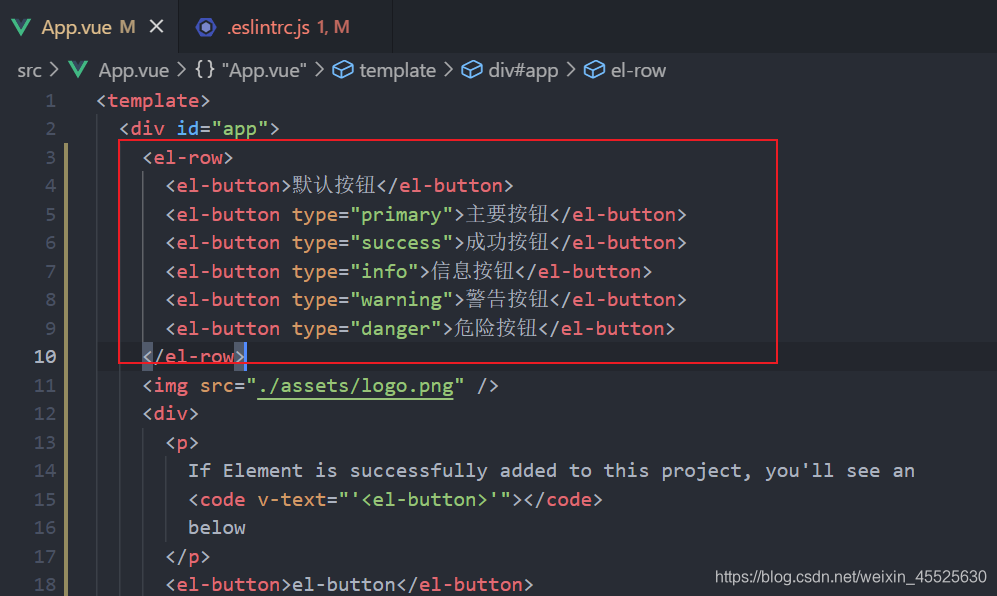
Task: Open the el-row breadcrumb dropdown
Action: click(638, 70)
